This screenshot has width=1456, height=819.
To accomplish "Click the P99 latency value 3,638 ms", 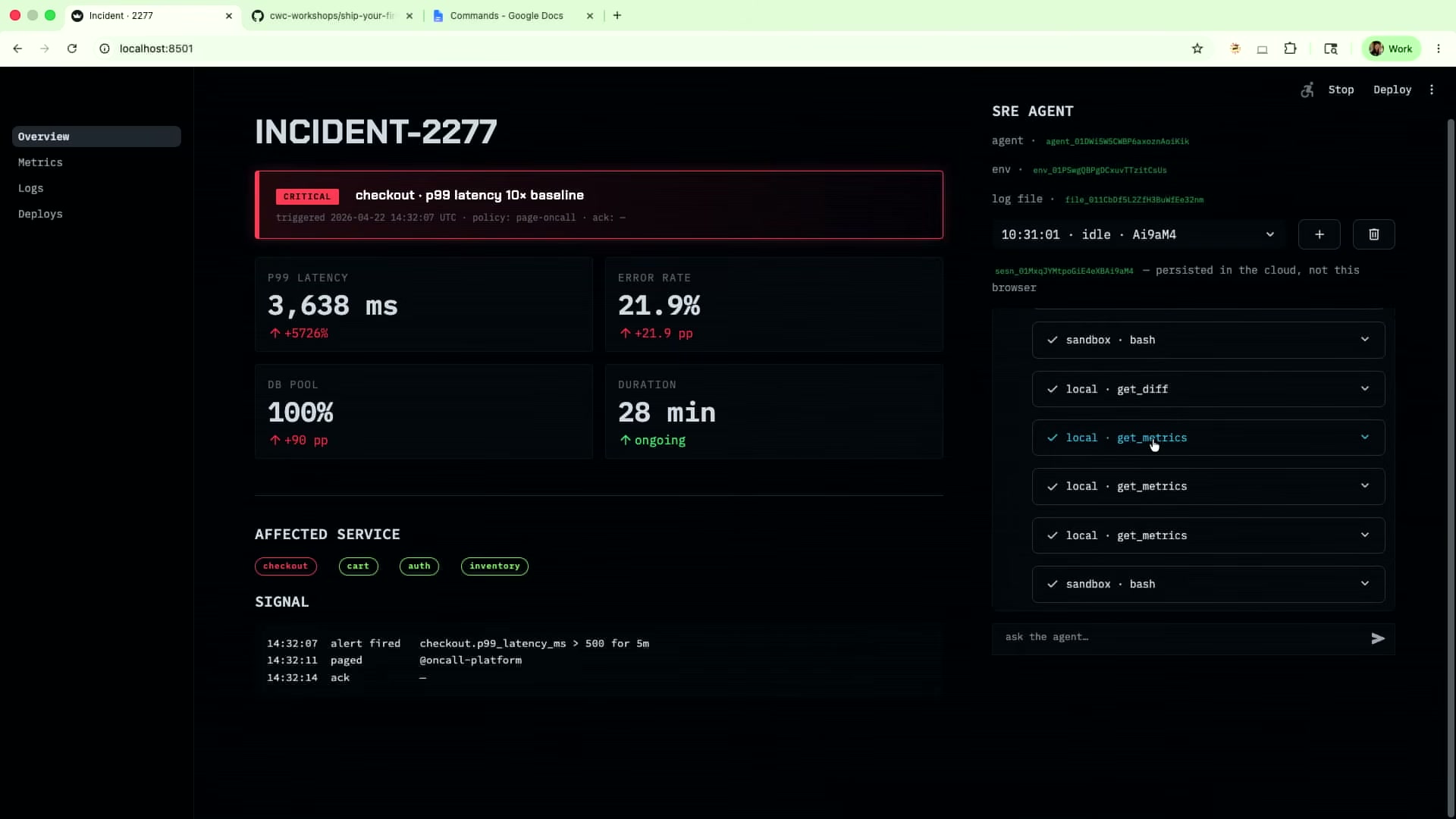I will (x=332, y=306).
